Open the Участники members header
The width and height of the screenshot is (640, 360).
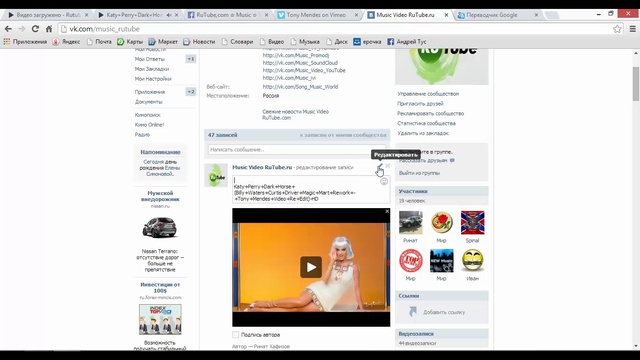click(442, 191)
